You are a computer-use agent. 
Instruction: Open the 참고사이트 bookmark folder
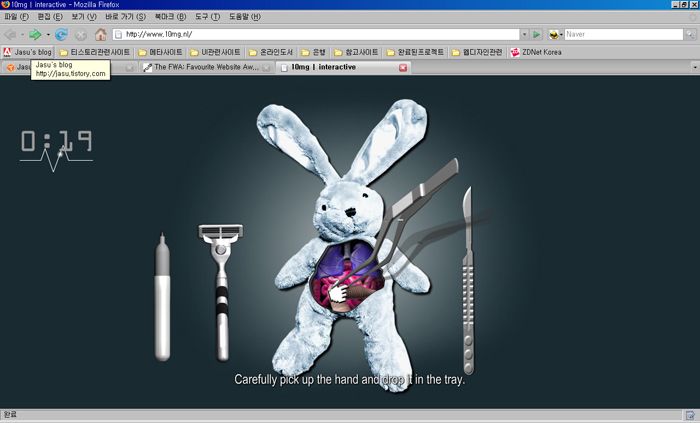pyautogui.click(x=356, y=52)
